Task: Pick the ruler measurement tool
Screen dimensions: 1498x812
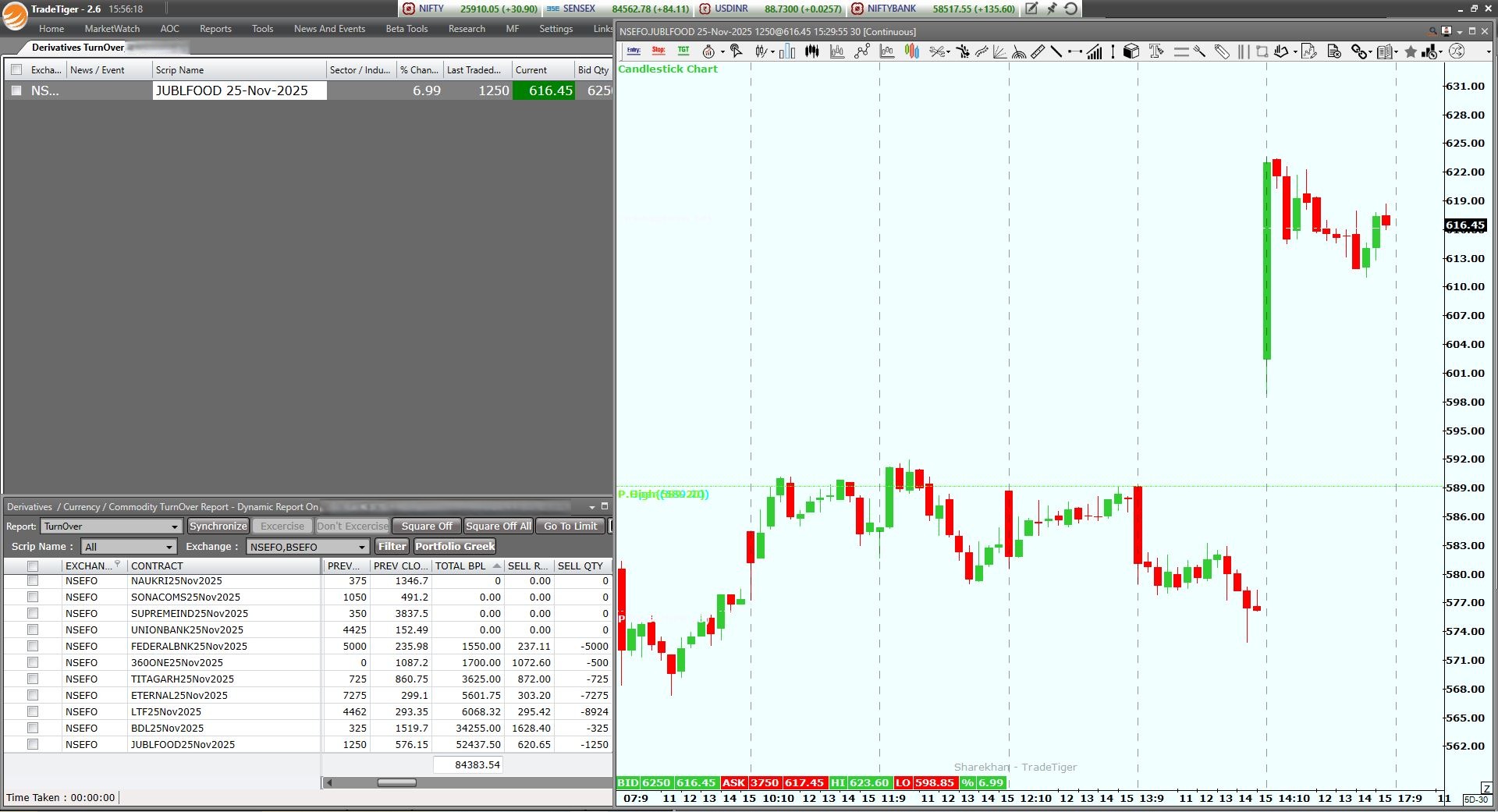Action: click(1037, 51)
